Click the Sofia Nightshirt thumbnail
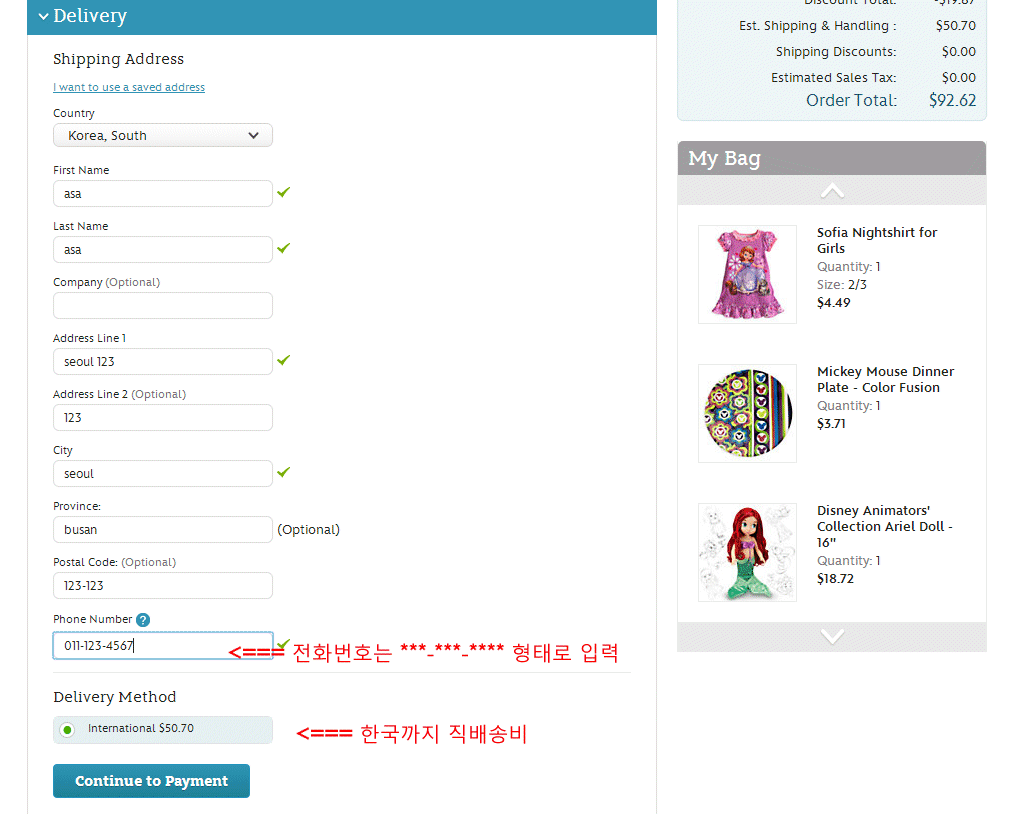 click(x=747, y=274)
